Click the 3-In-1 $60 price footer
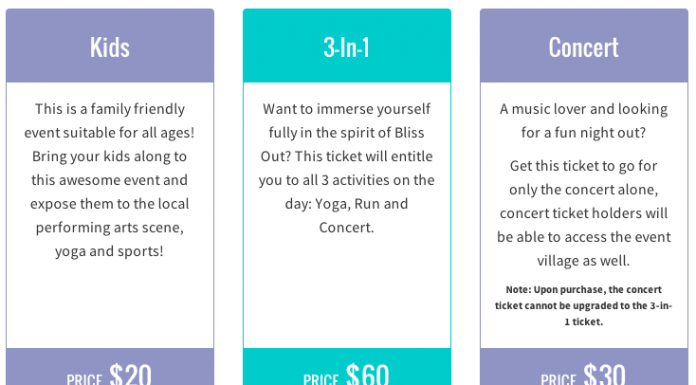This screenshot has width=696, height=385. click(x=347, y=367)
